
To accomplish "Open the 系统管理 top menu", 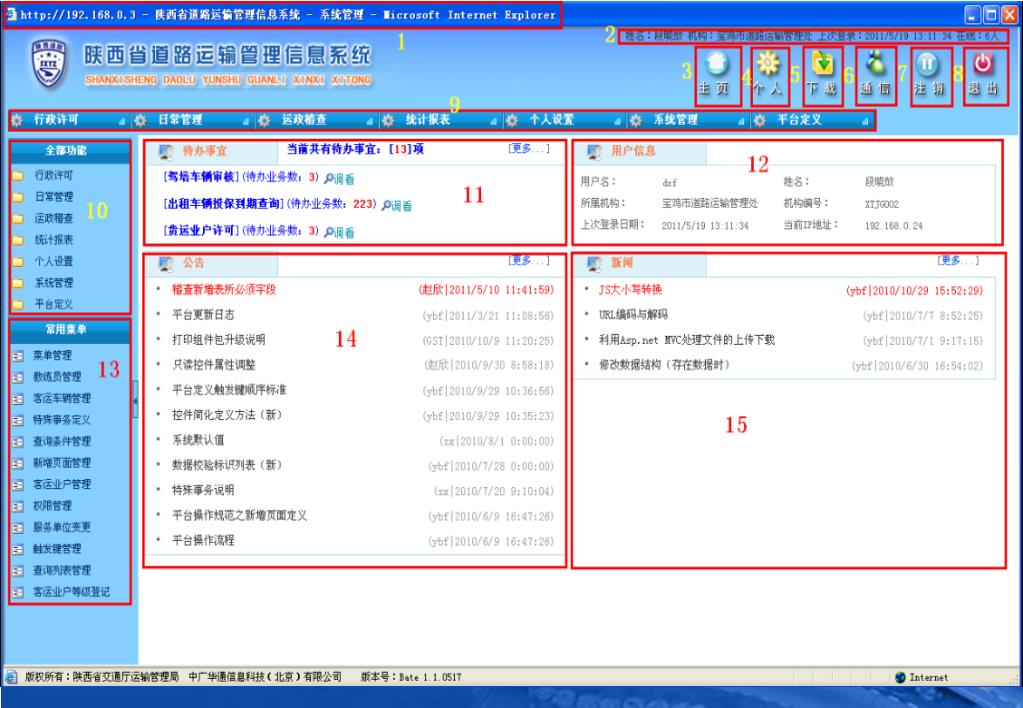I will tap(676, 120).
